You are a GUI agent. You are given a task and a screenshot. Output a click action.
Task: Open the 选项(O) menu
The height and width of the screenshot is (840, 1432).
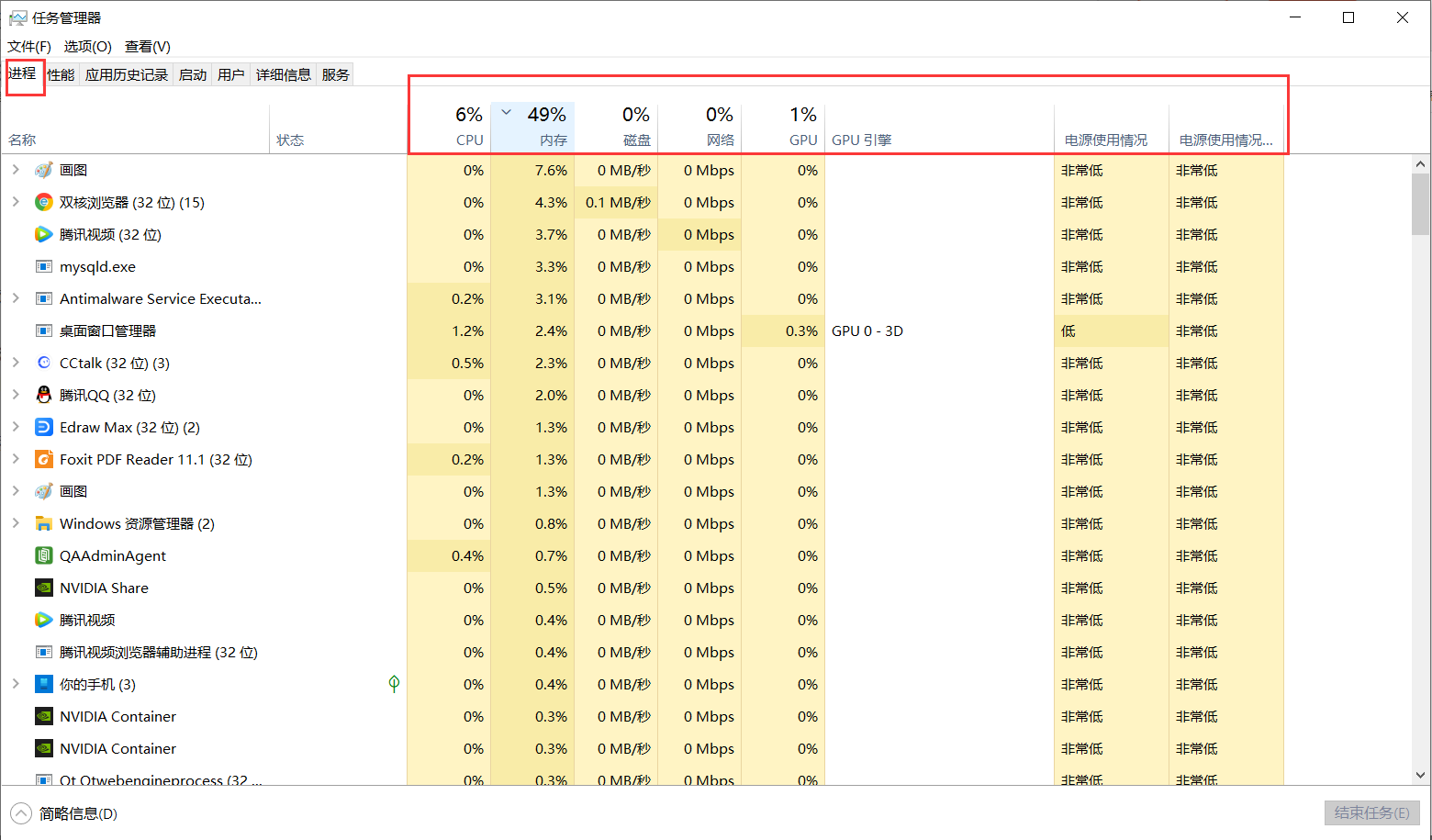click(87, 47)
